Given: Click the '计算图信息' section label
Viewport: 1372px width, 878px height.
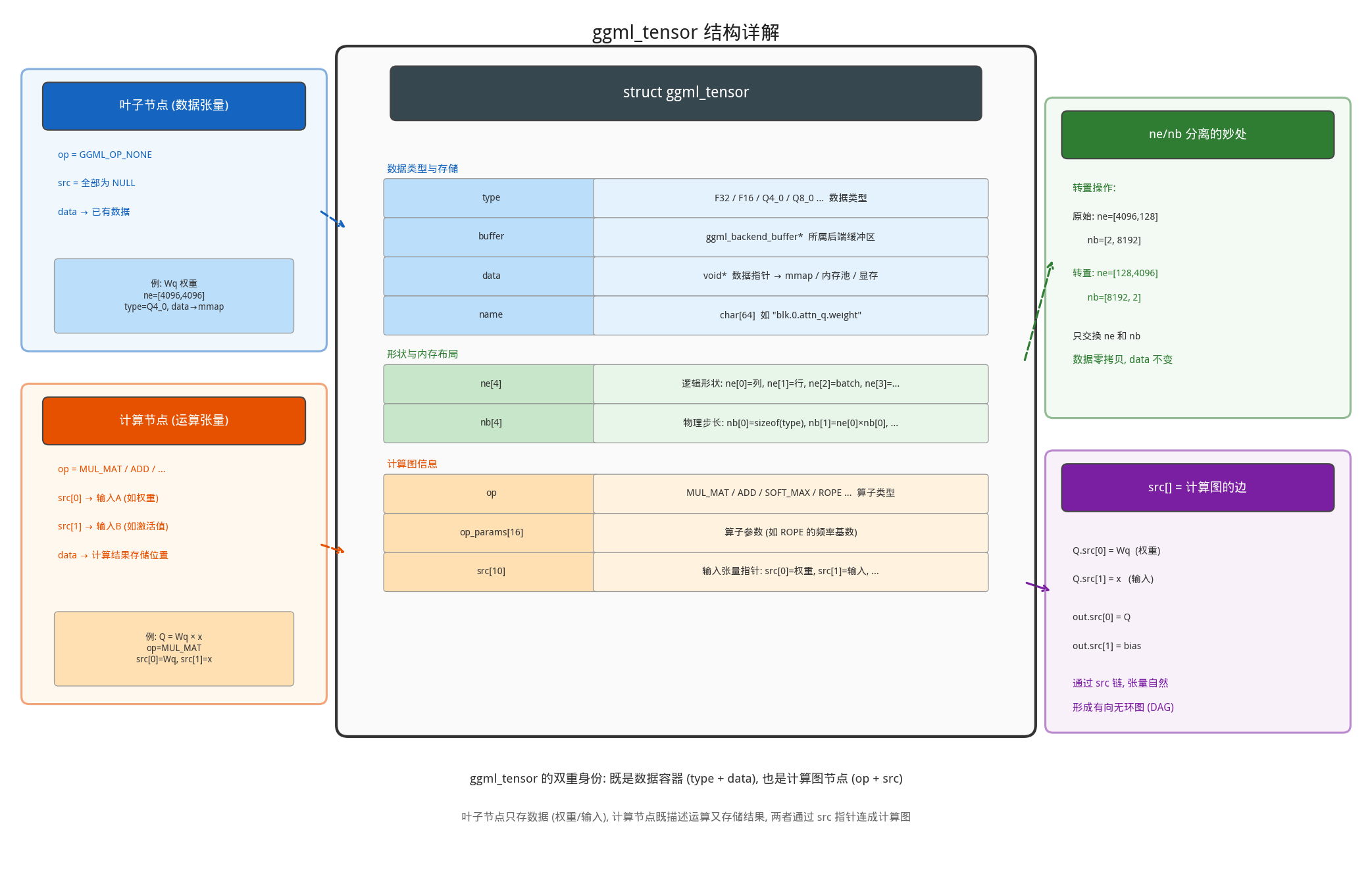Looking at the screenshot, I should [x=412, y=464].
